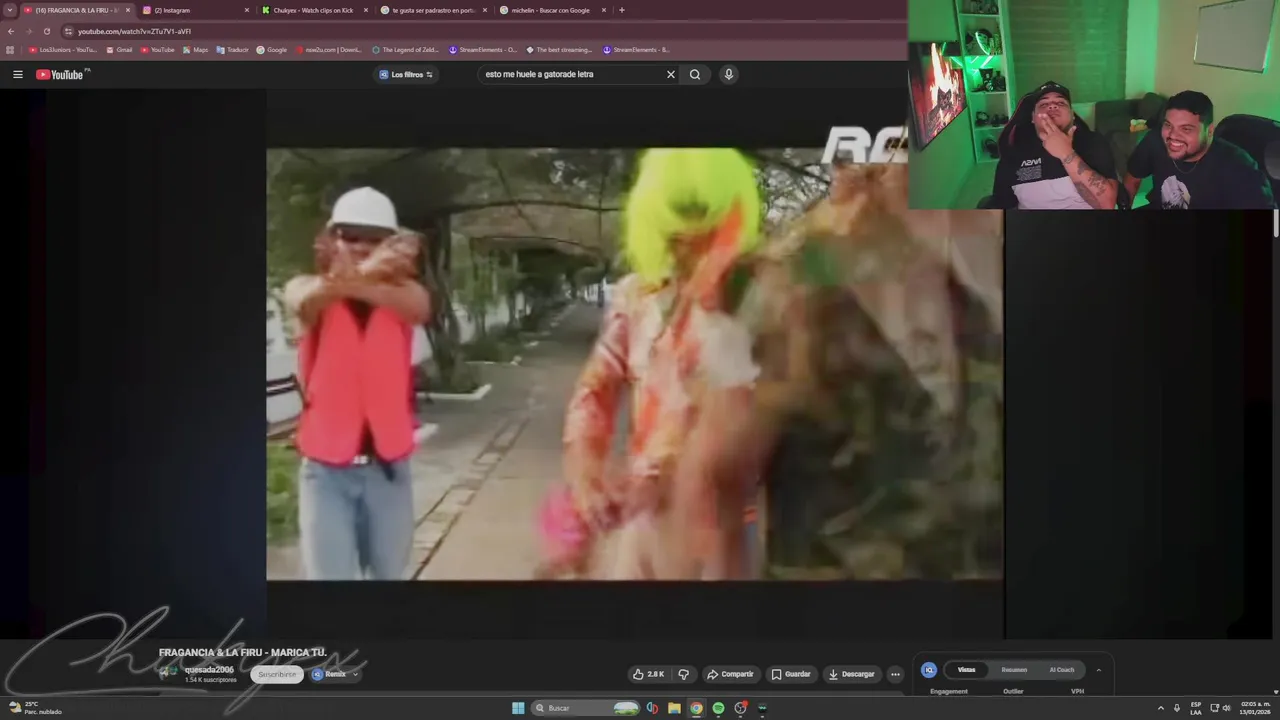1280x720 pixels.
Task: Open quesada2006 channel name link
Action: pos(209,670)
